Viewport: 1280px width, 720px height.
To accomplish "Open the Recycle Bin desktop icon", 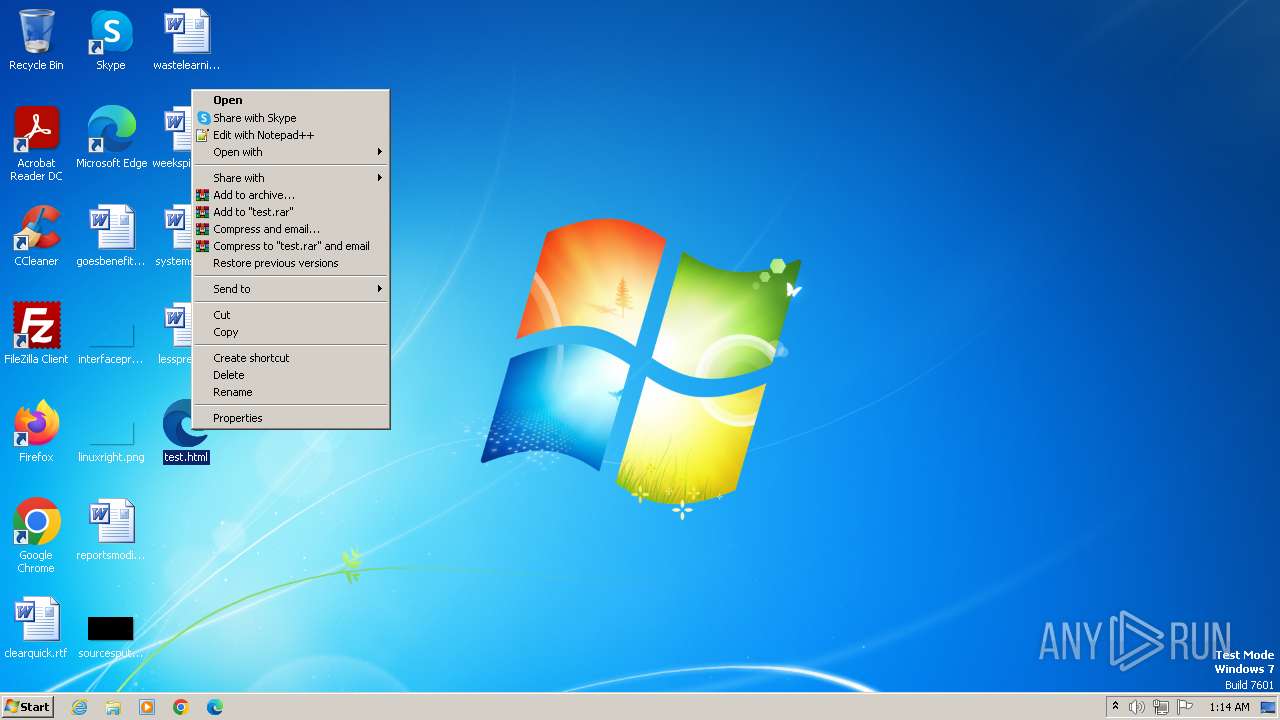I will [x=36, y=40].
